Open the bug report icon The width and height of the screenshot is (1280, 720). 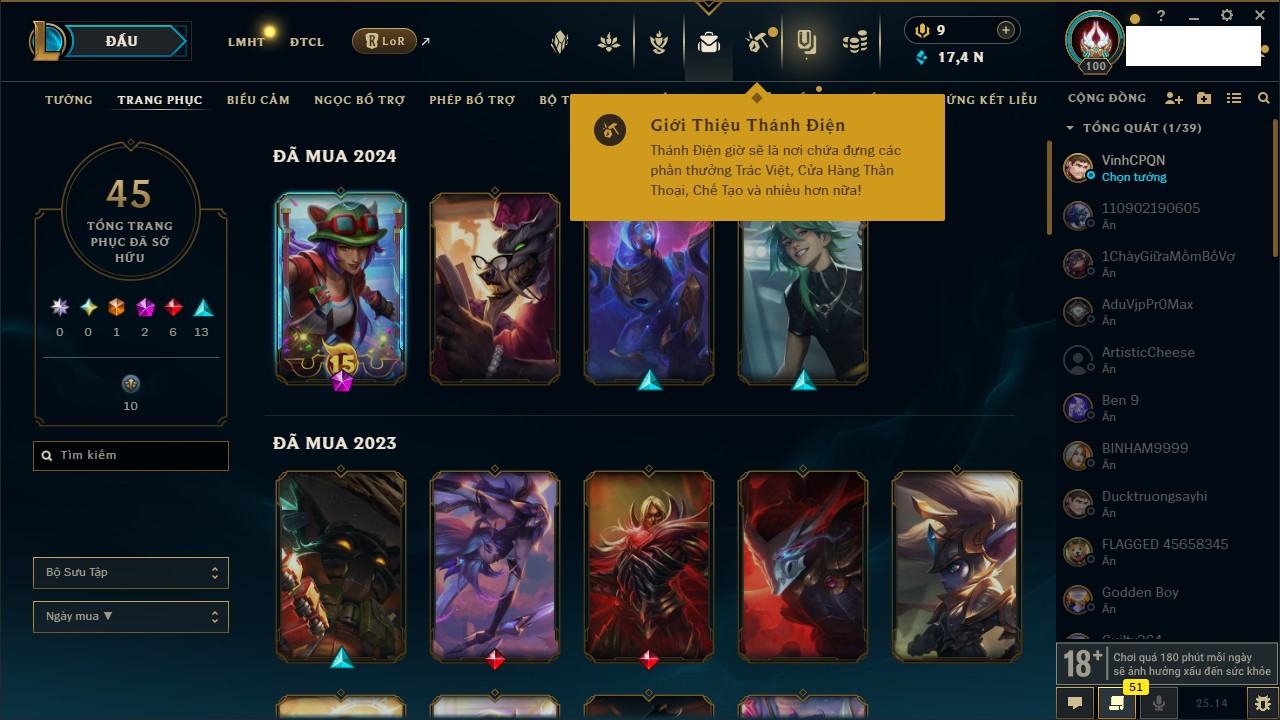pos(1262,703)
